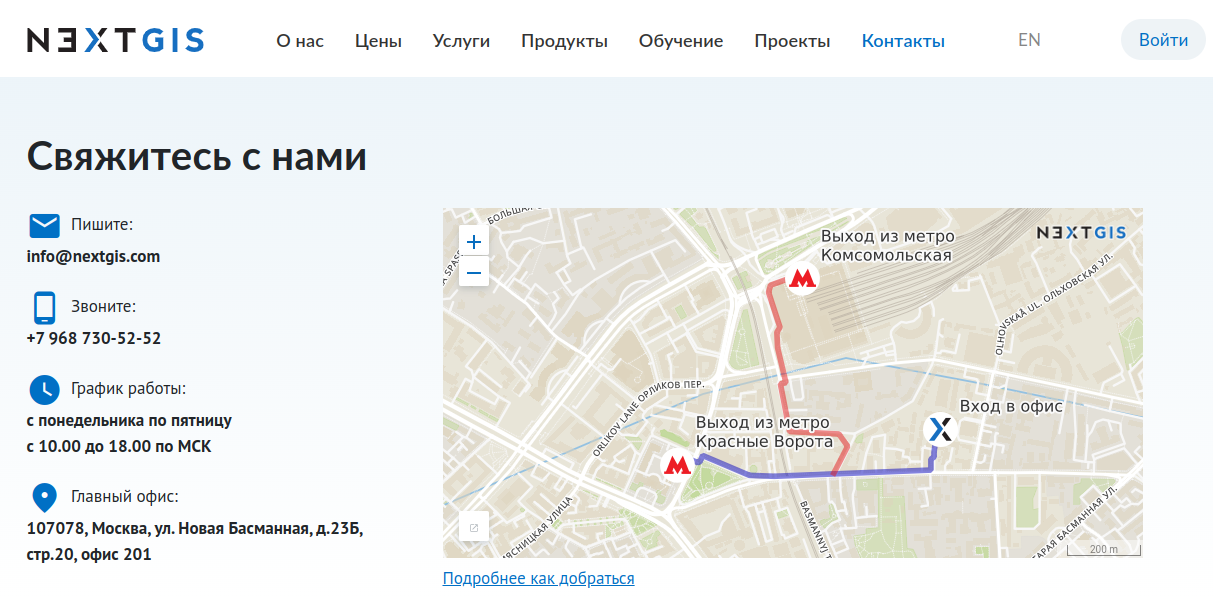
Task: Click the Свяжитесь с нами heading
Action: tap(197, 157)
